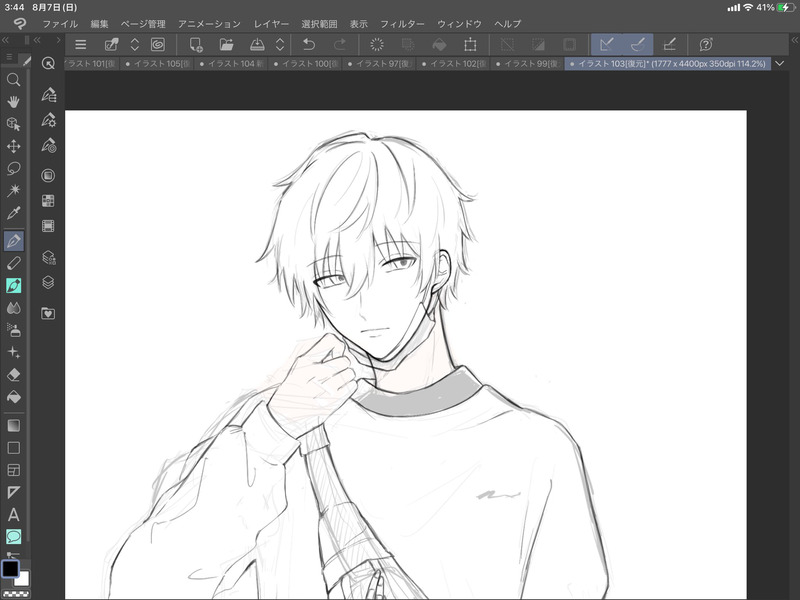Select the Balloon tool

point(14,537)
